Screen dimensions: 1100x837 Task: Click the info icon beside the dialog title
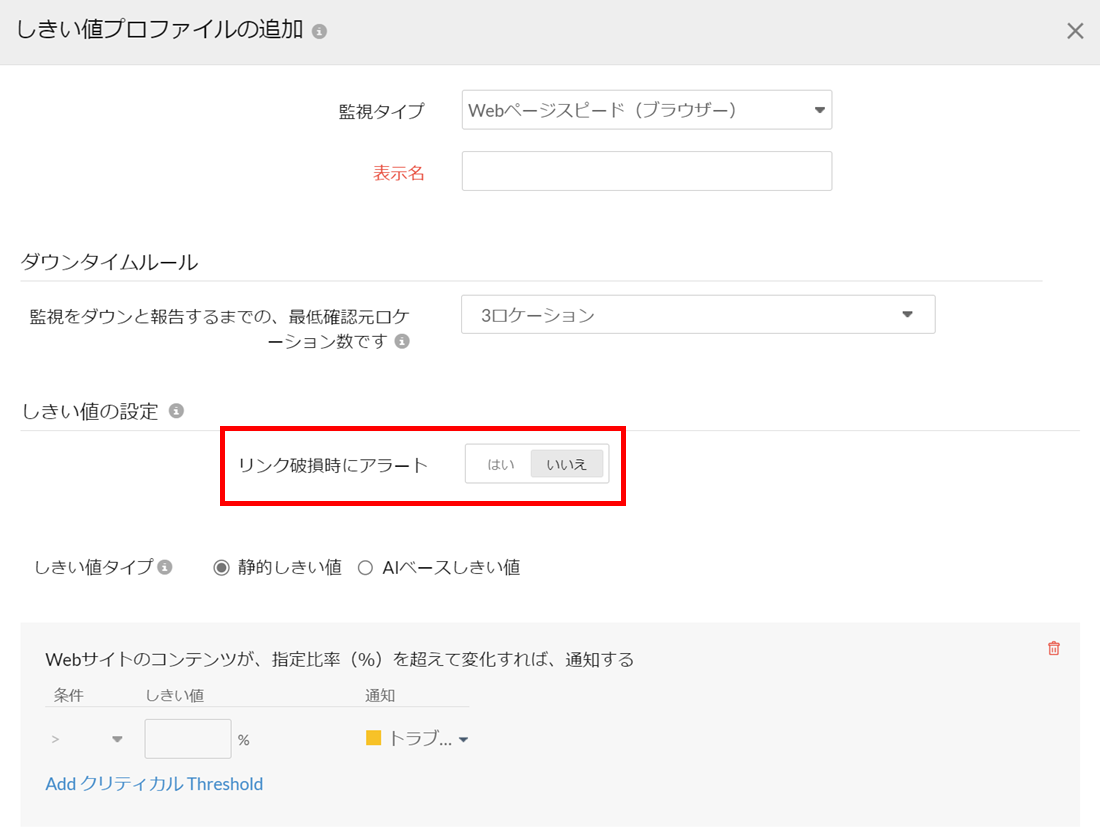[320, 32]
